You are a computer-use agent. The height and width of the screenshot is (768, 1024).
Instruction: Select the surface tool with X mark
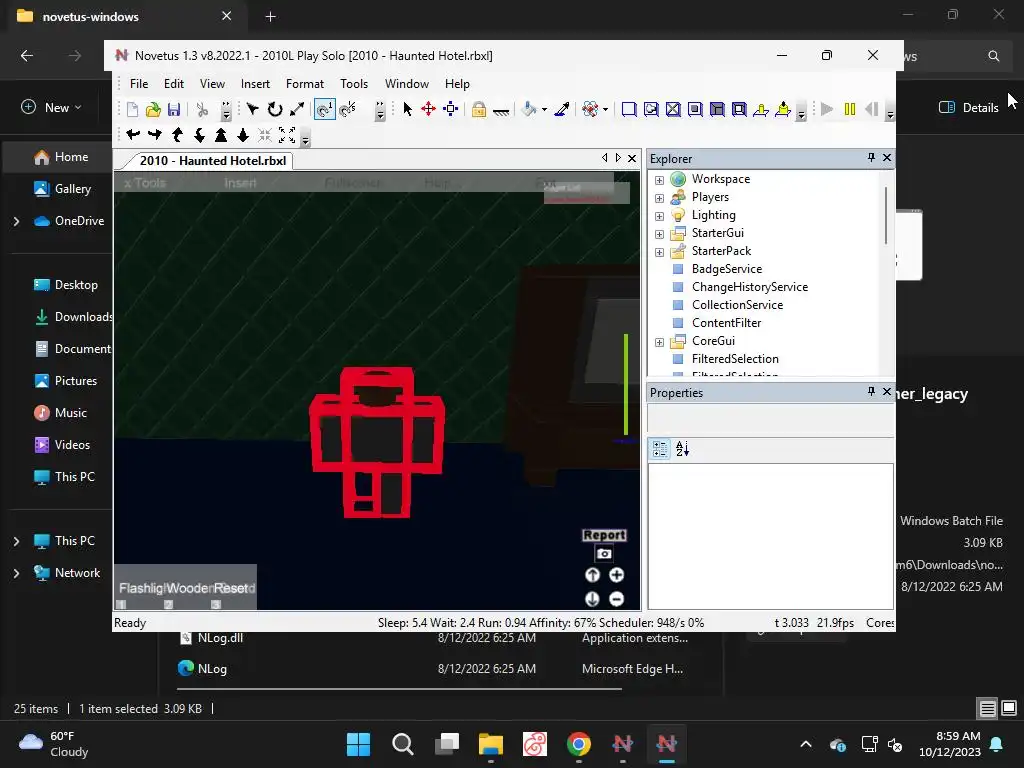click(x=673, y=109)
